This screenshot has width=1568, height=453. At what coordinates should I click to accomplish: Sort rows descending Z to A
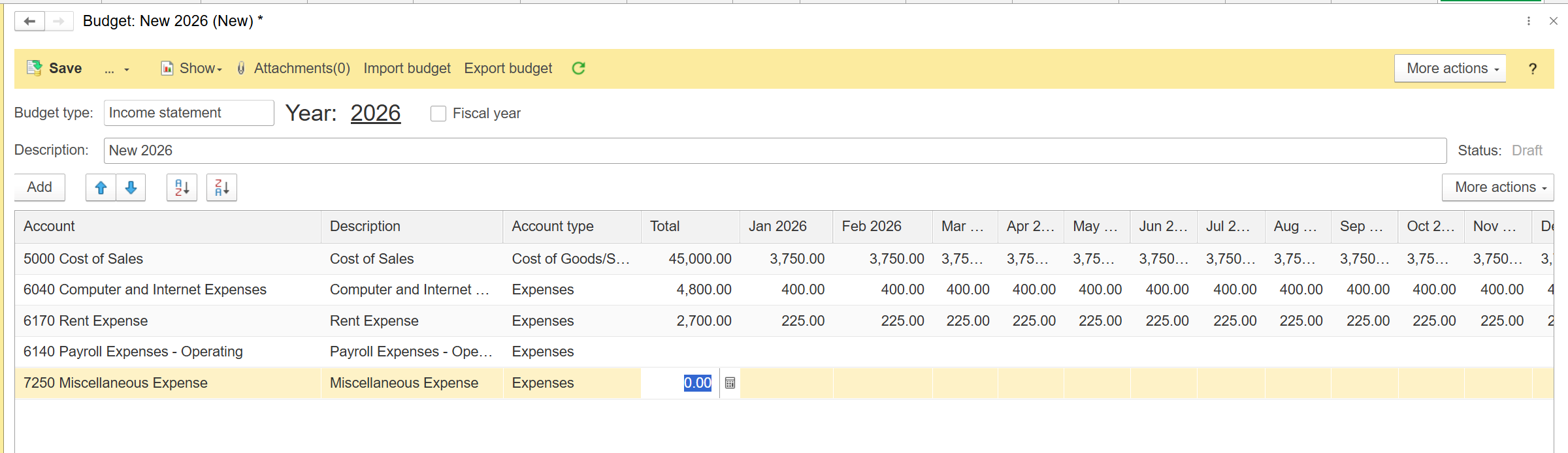(221, 188)
